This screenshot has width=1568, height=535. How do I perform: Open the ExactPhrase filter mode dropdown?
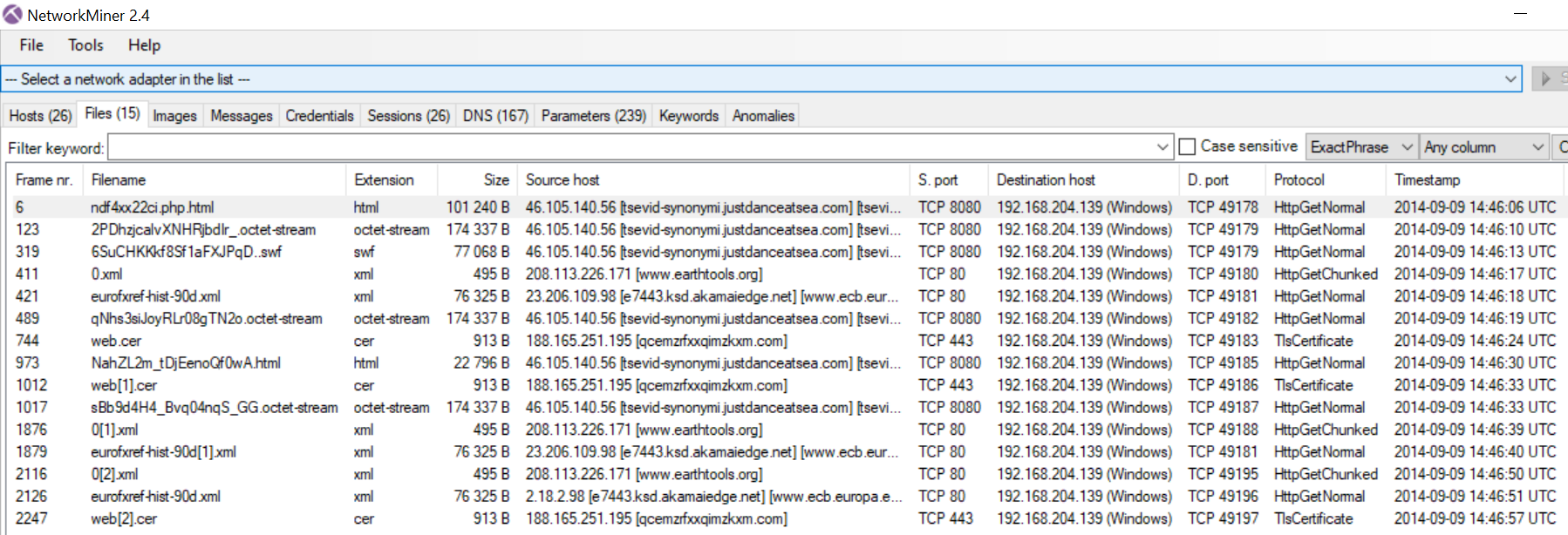coord(1406,147)
